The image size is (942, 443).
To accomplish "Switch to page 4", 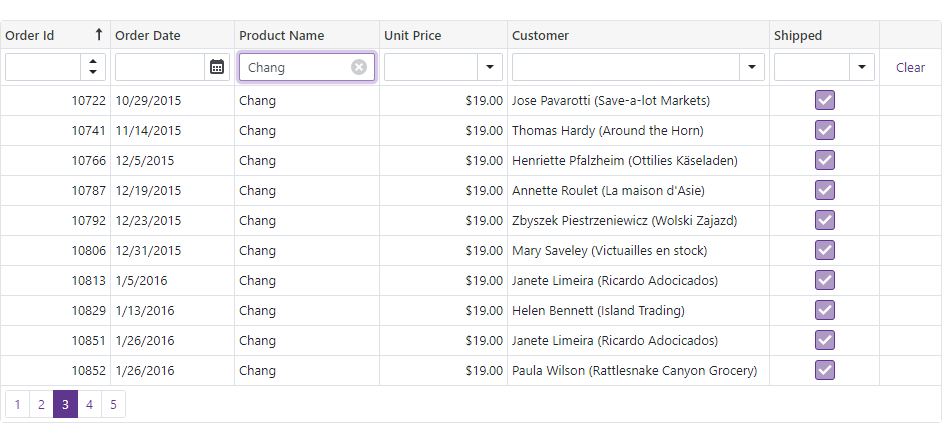I will tap(89, 404).
